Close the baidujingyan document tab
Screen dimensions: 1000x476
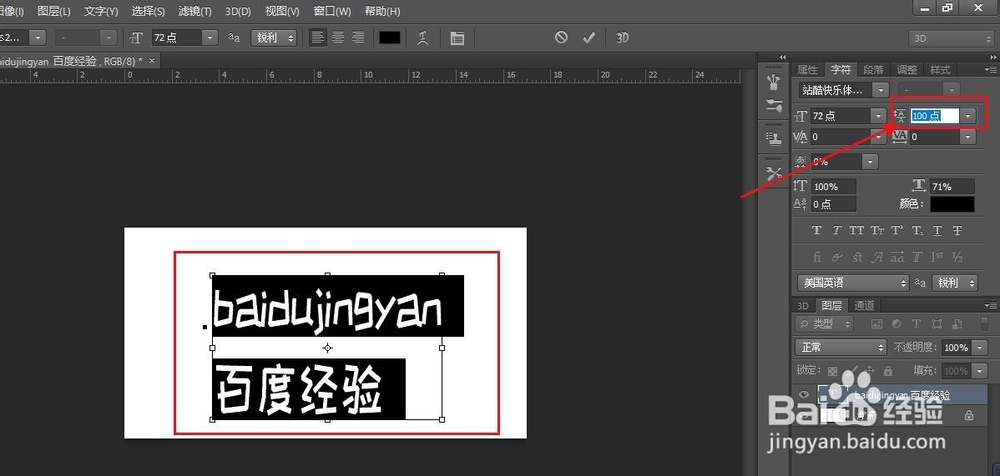click(152, 61)
